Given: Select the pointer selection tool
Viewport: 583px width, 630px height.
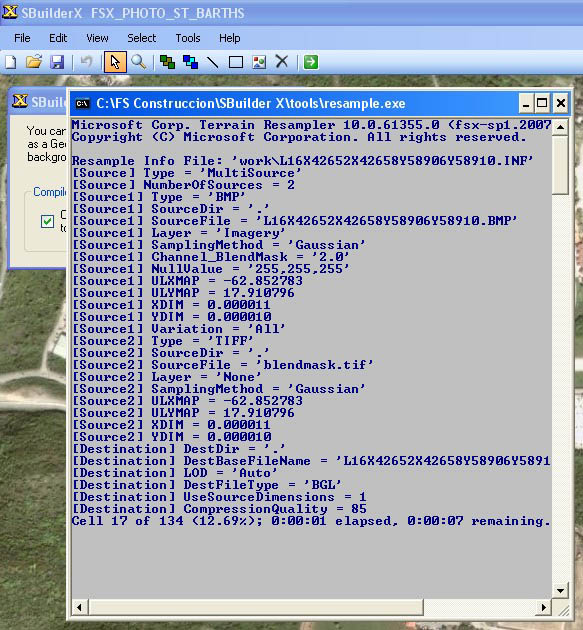Looking at the screenshot, I should click(x=115, y=62).
